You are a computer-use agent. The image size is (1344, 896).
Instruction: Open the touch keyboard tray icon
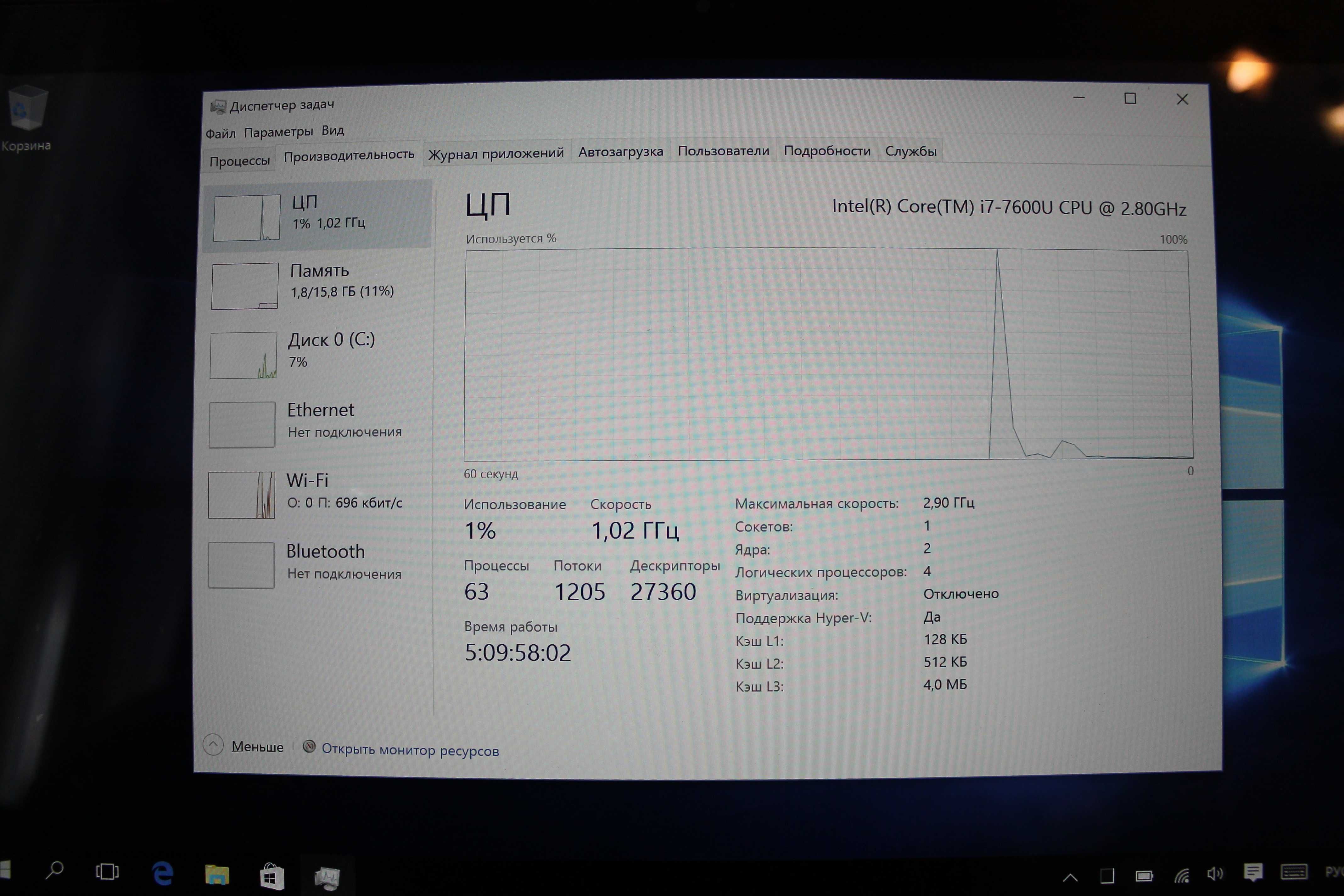[1294, 872]
